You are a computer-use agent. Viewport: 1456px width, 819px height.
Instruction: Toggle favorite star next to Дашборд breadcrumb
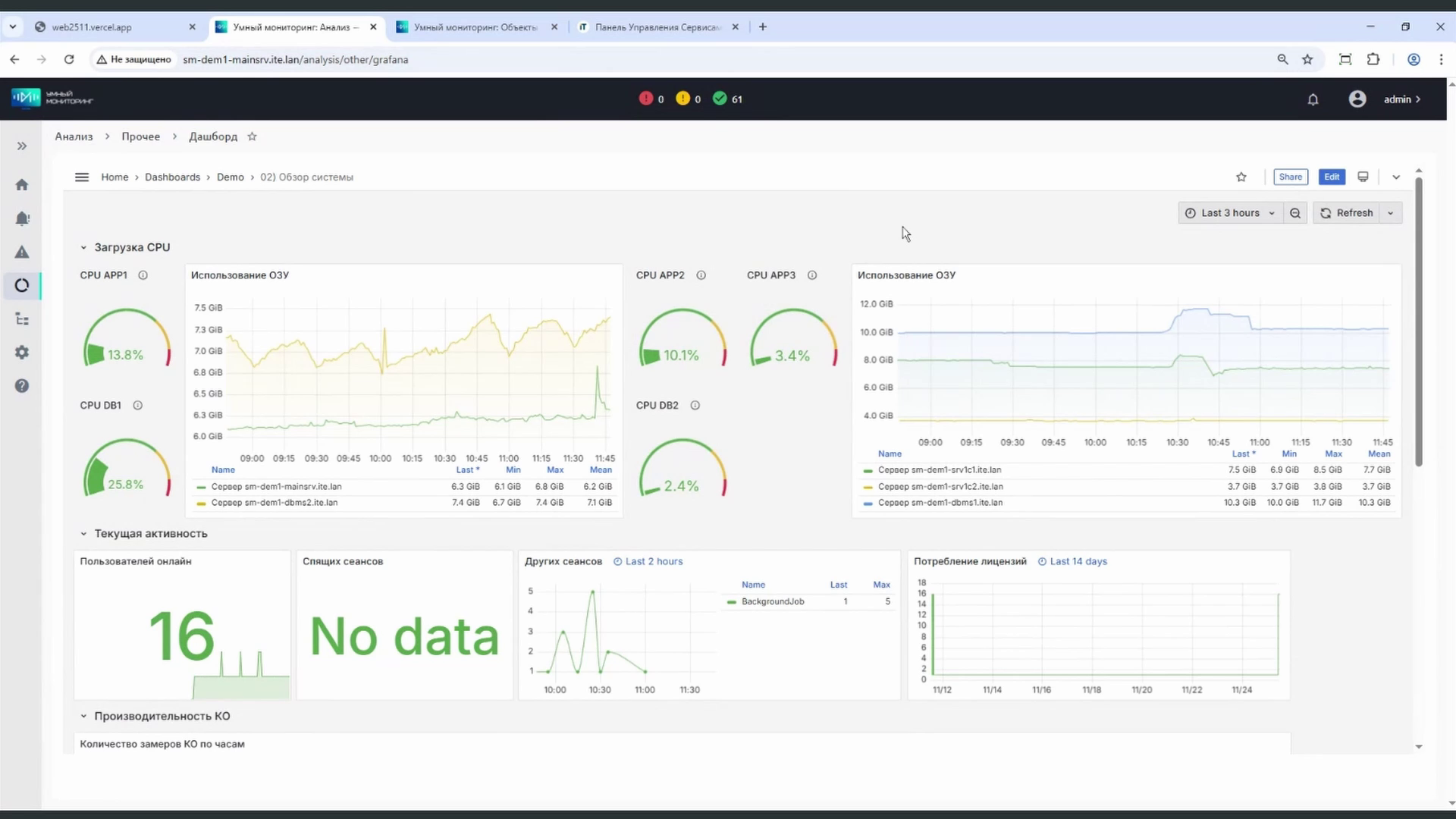[253, 136]
